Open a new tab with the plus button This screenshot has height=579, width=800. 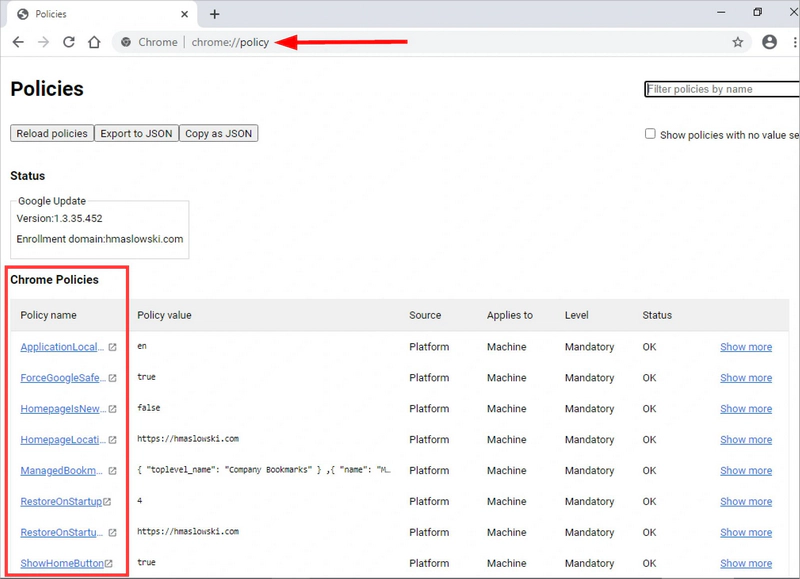click(215, 14)
